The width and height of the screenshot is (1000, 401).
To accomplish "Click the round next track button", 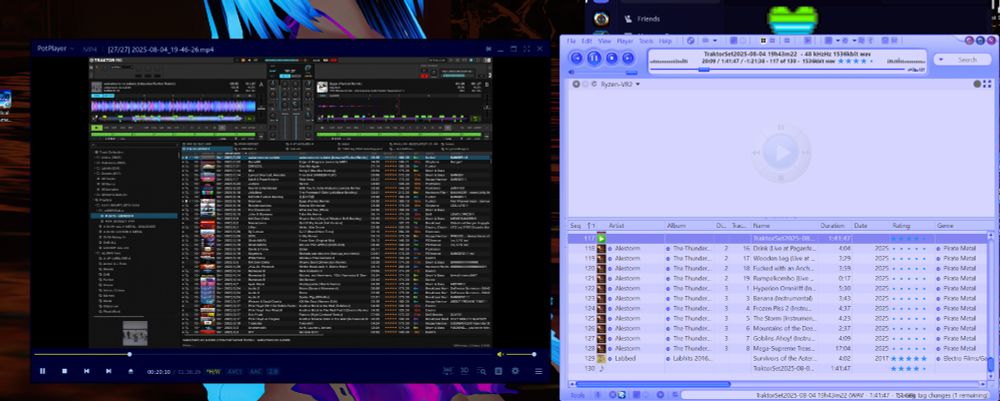I will pos(628,58).
